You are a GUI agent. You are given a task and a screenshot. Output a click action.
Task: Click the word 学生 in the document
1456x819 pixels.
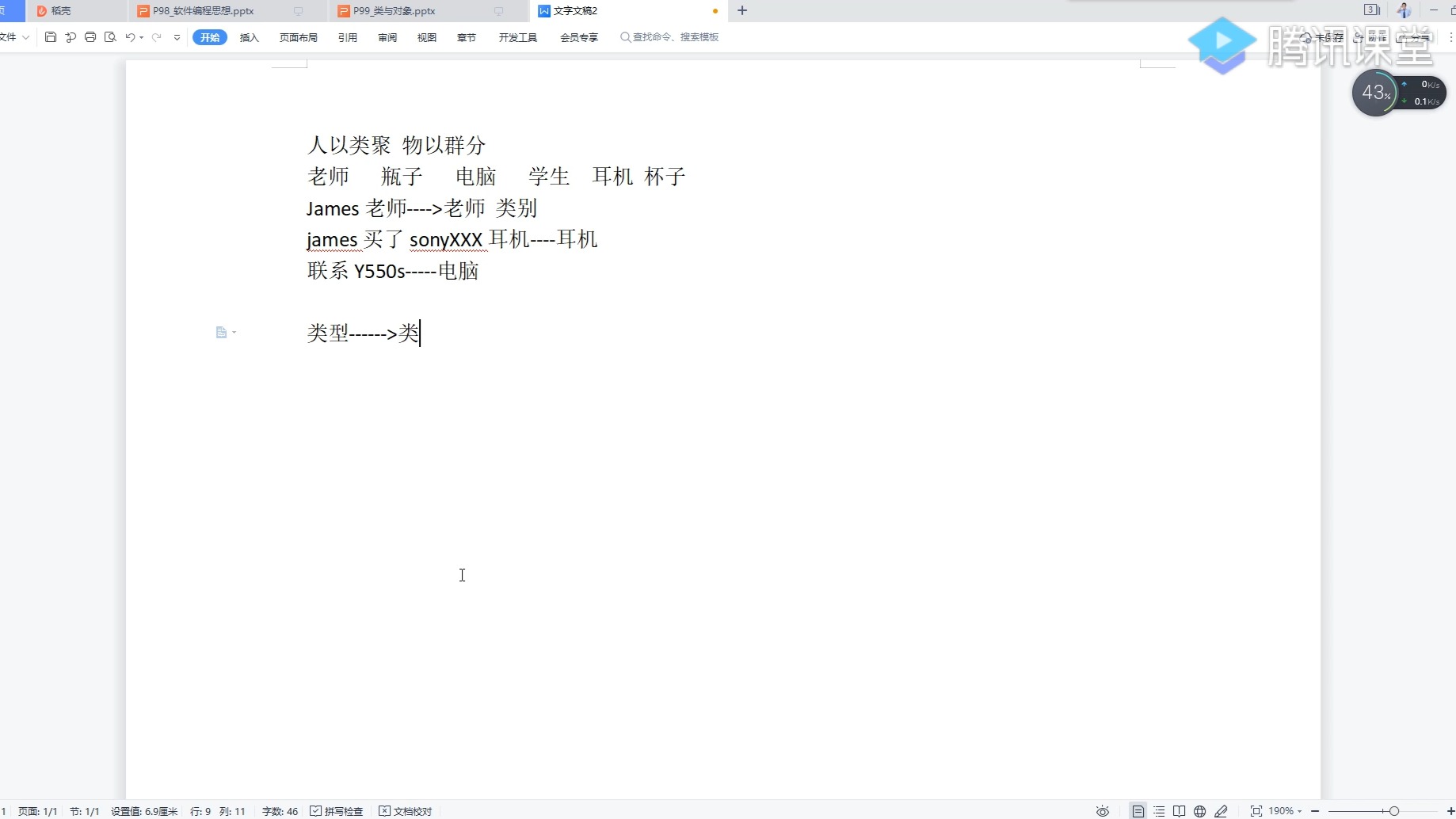(549, 176)
